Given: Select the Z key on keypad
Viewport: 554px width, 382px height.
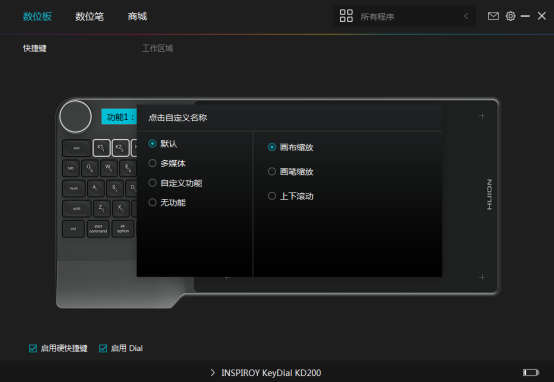Looking at the screenshot, I should [102, 208].
